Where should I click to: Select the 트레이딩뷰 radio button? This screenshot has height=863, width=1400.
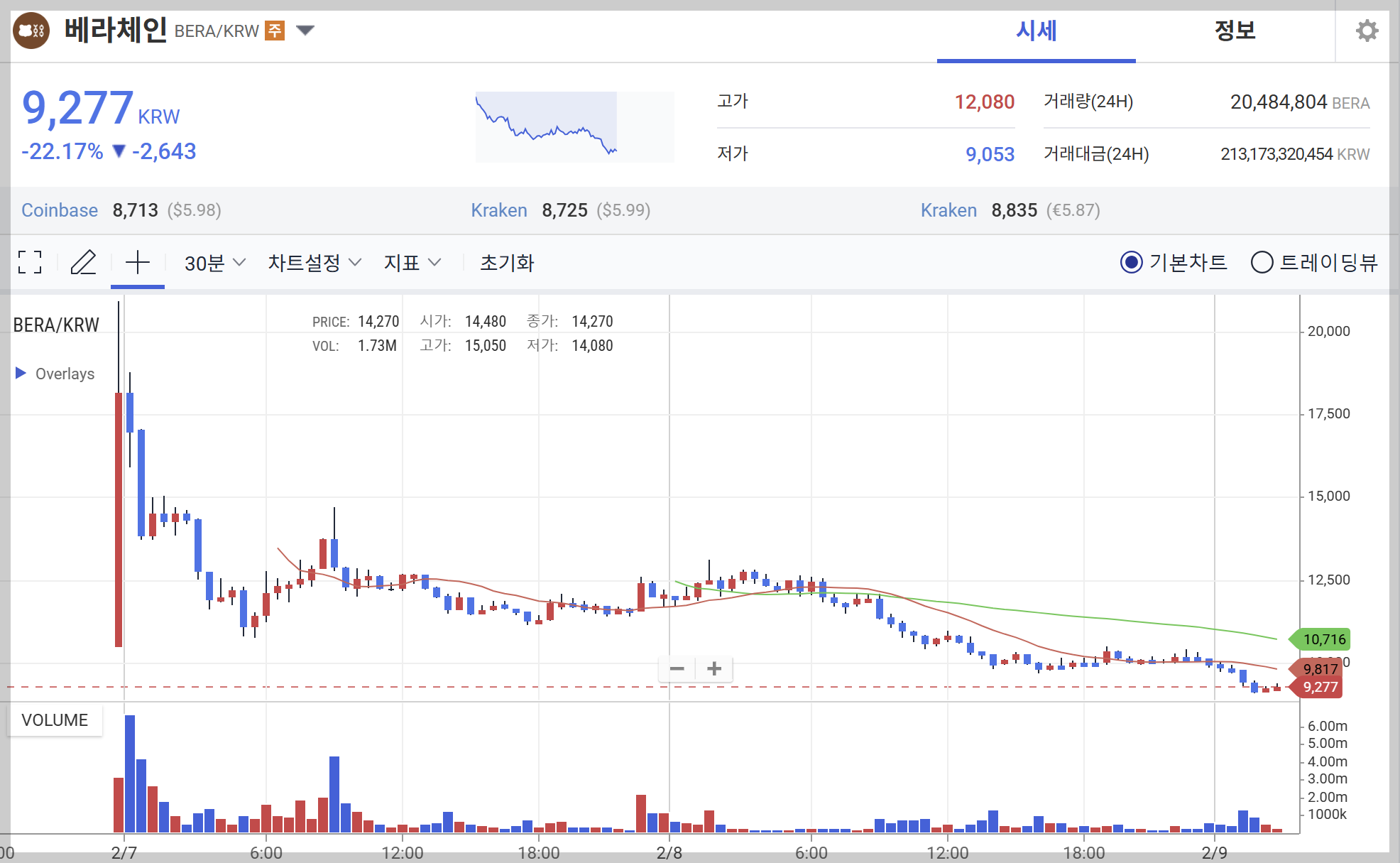click(x=1262, y=262)
